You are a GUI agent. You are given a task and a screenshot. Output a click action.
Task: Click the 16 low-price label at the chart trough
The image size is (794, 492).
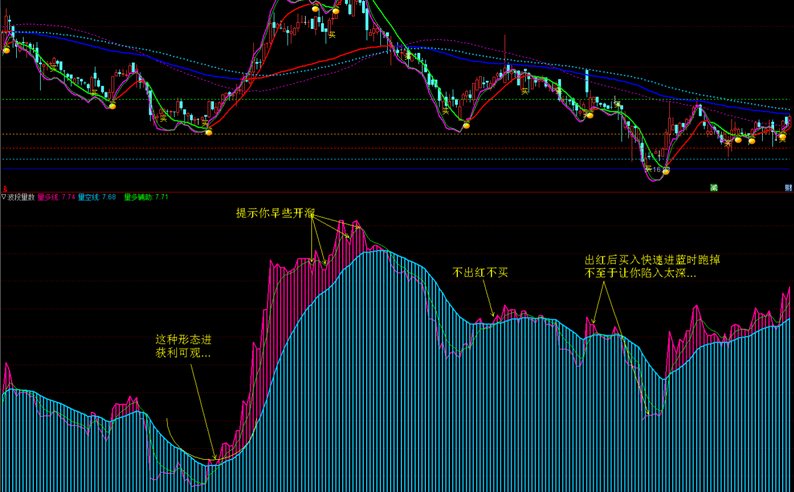pyautogui.click(x=657, y=170)
